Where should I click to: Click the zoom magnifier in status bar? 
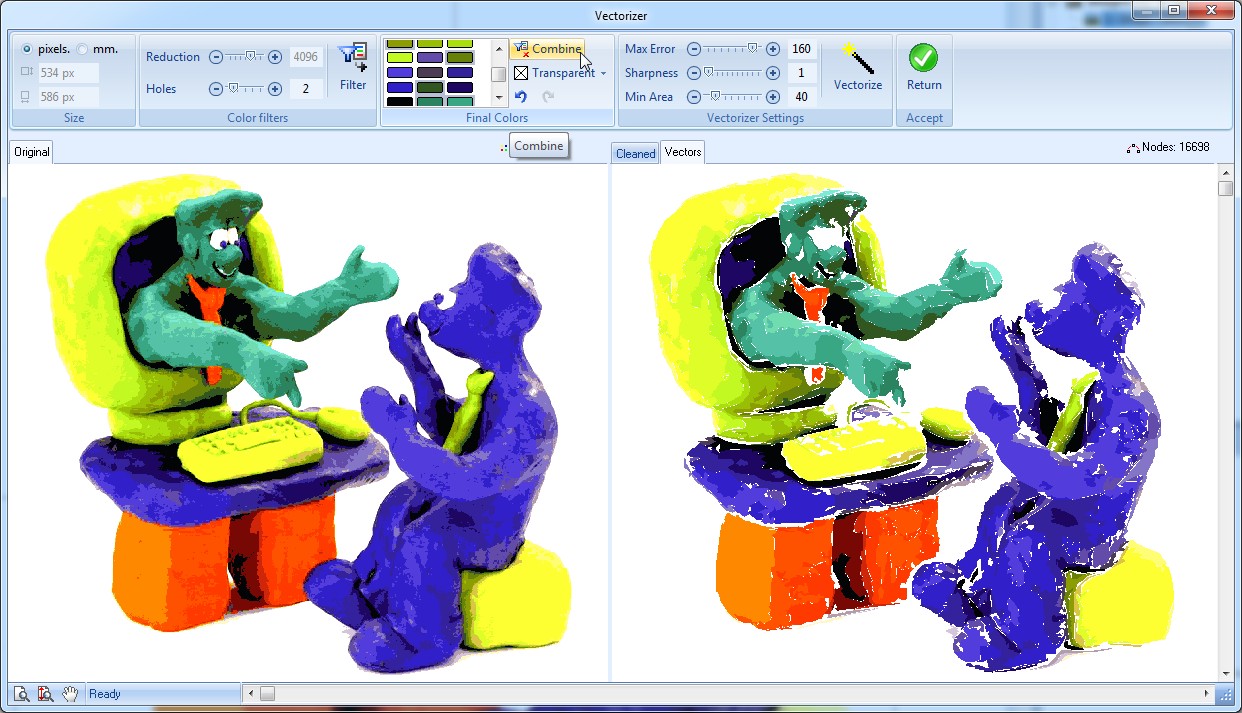(20, 694)
